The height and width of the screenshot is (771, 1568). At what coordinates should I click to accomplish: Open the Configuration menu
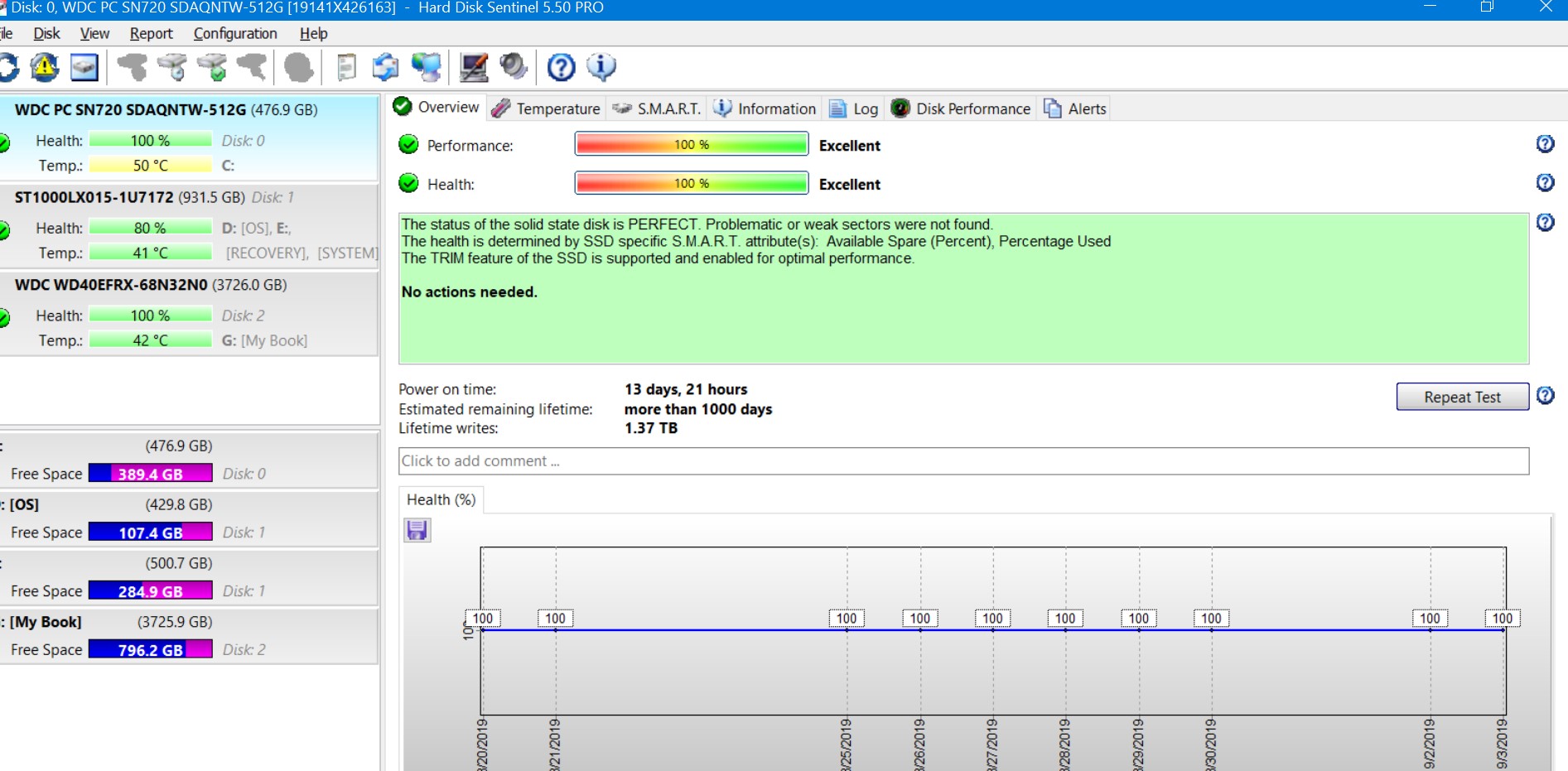235,33
